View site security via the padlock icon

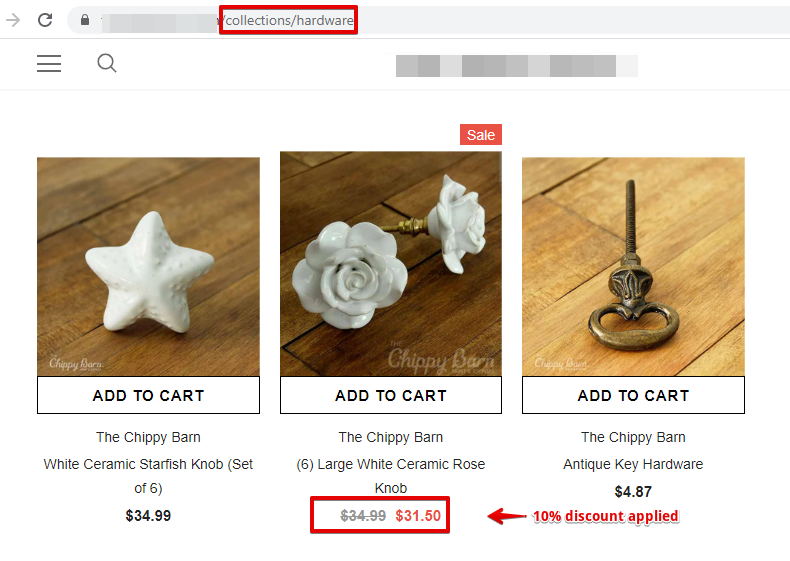coord(85,20)
